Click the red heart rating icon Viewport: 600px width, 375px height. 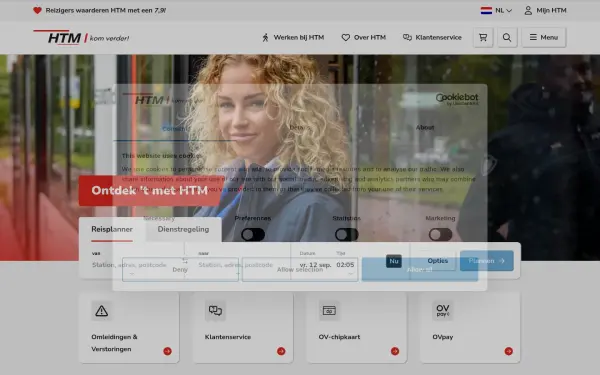[x=37, y=10]
